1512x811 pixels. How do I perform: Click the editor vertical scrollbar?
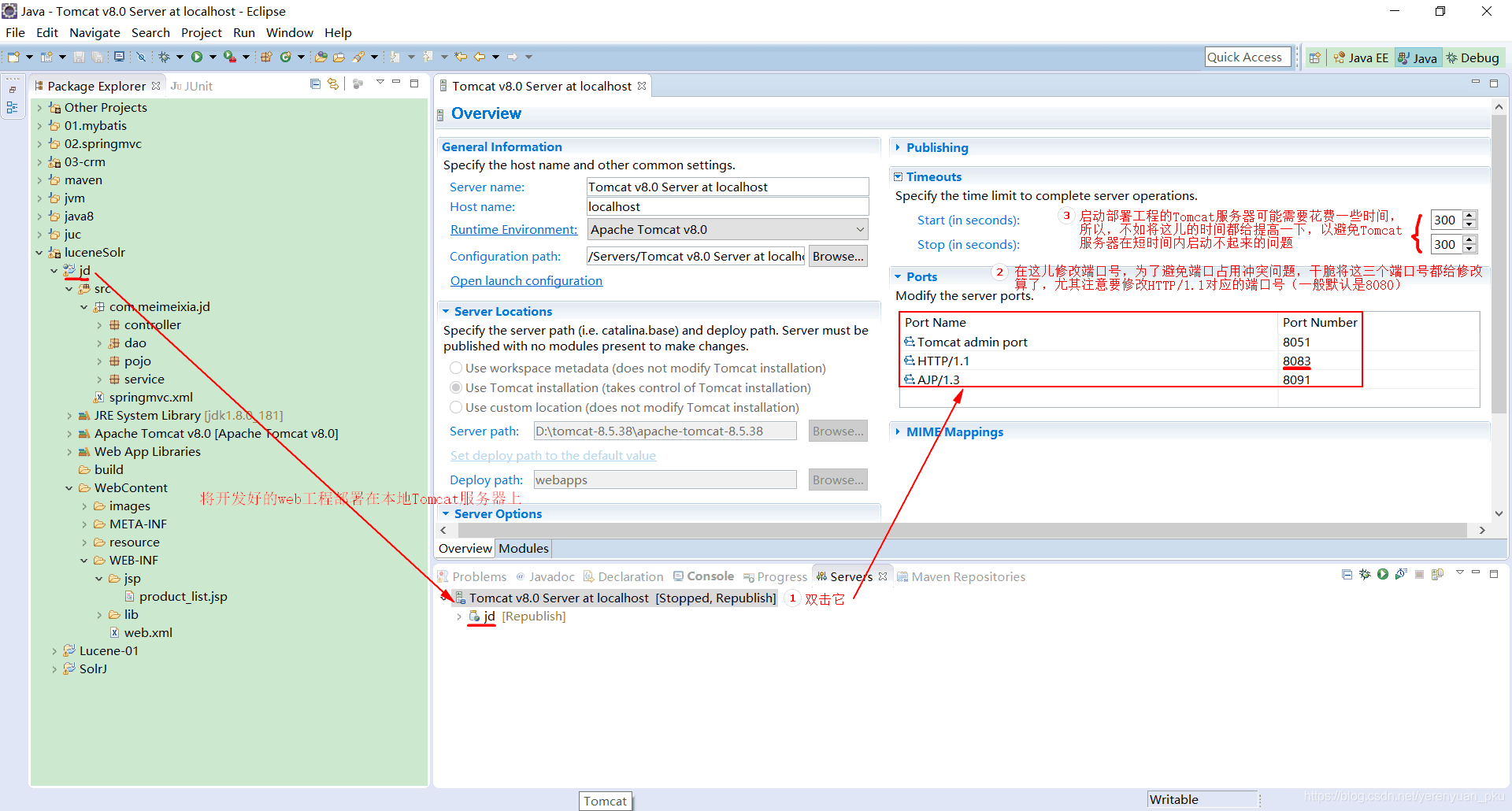click(x=1499, y=265)
